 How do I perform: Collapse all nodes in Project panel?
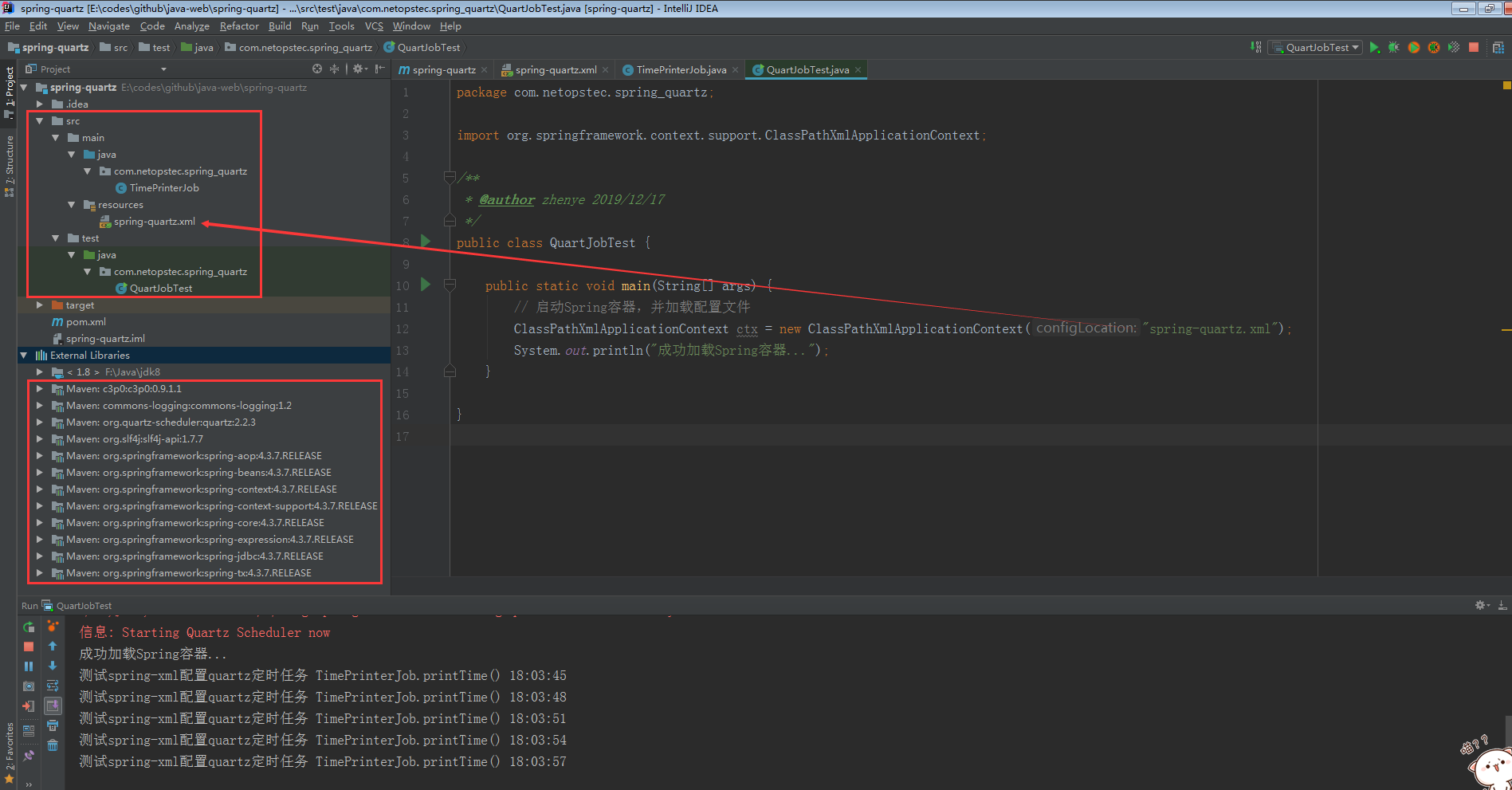334,69
